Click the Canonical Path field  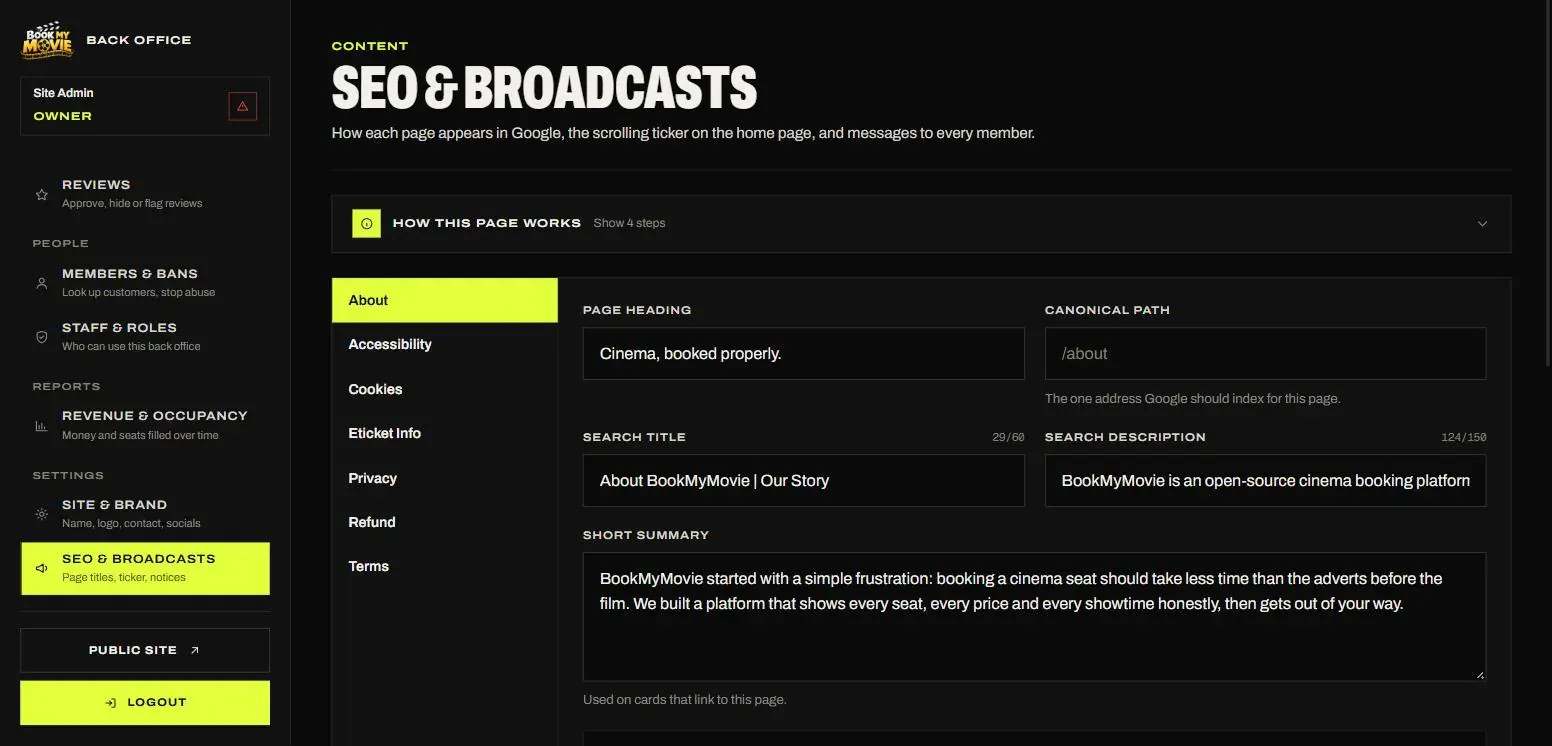pos(1265,353)
